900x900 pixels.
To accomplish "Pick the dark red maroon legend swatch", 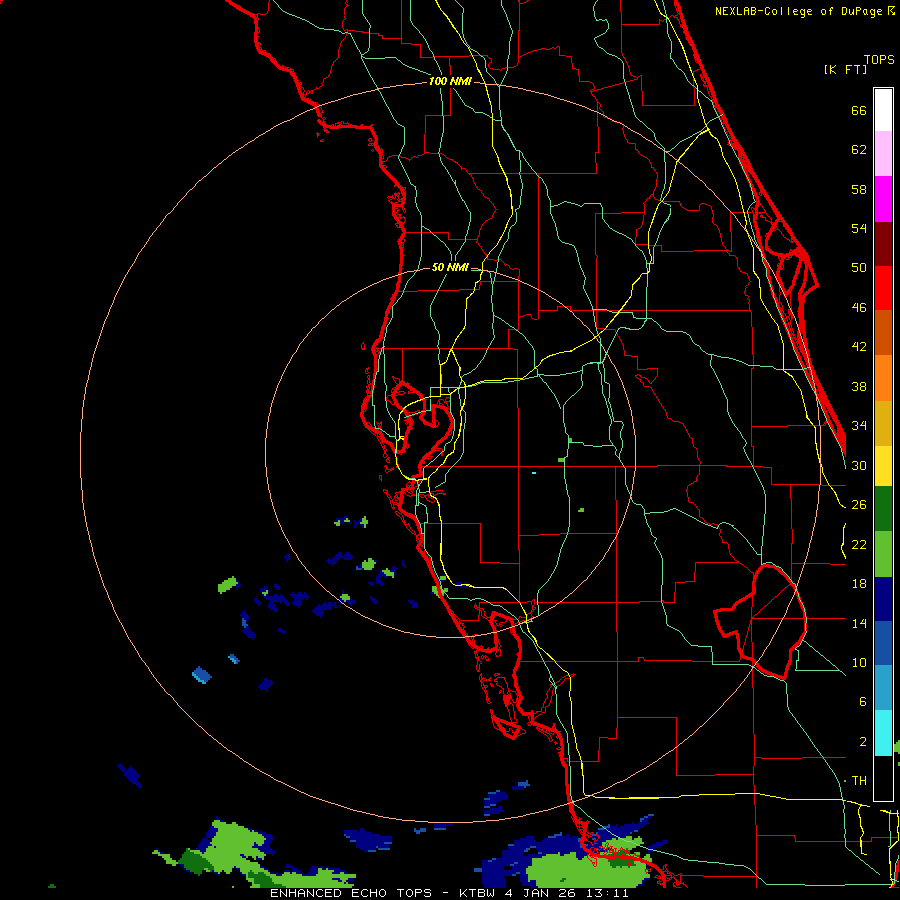I will (x=883, y=243).
